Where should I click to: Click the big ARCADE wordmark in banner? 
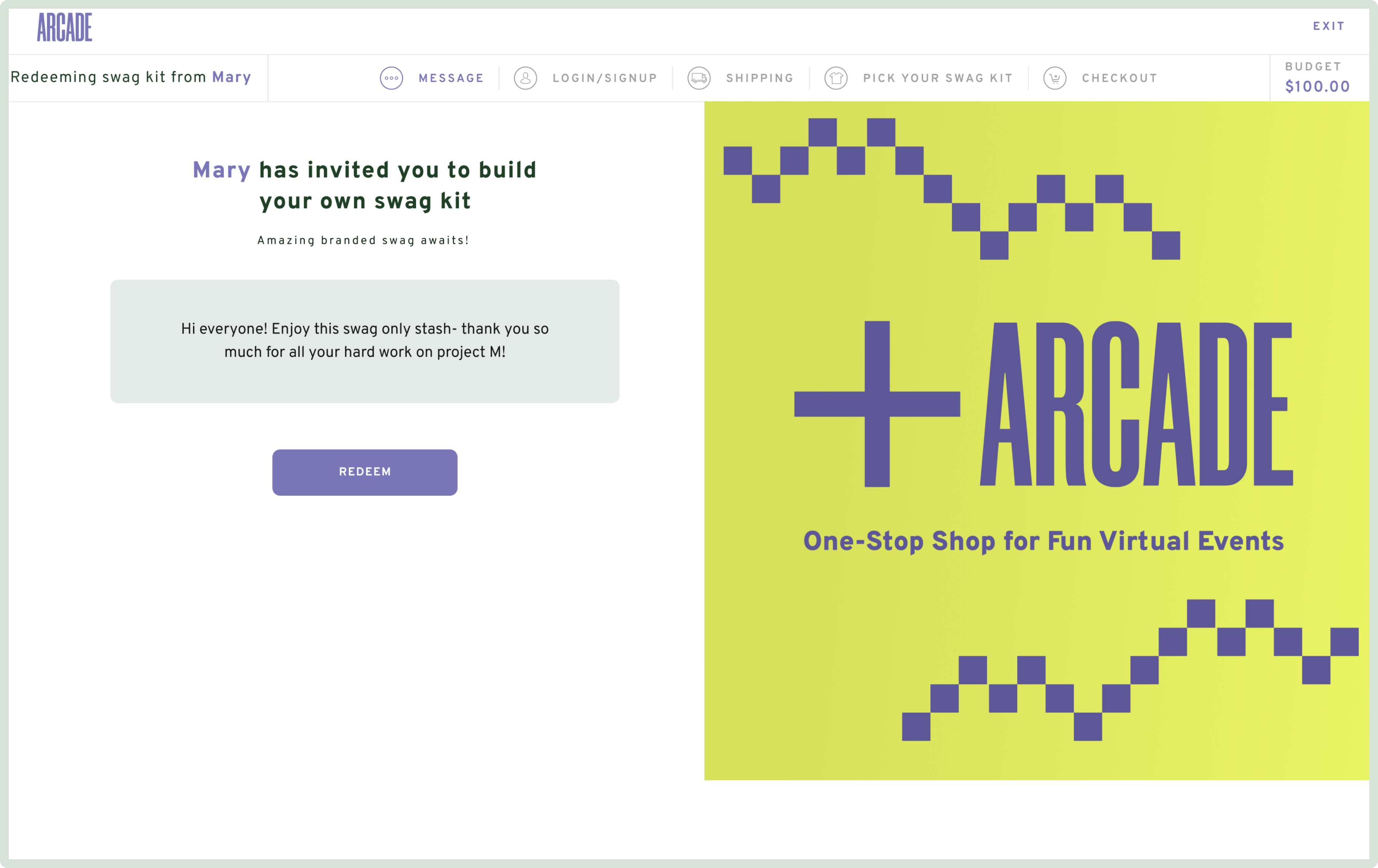coord(1136,404)
